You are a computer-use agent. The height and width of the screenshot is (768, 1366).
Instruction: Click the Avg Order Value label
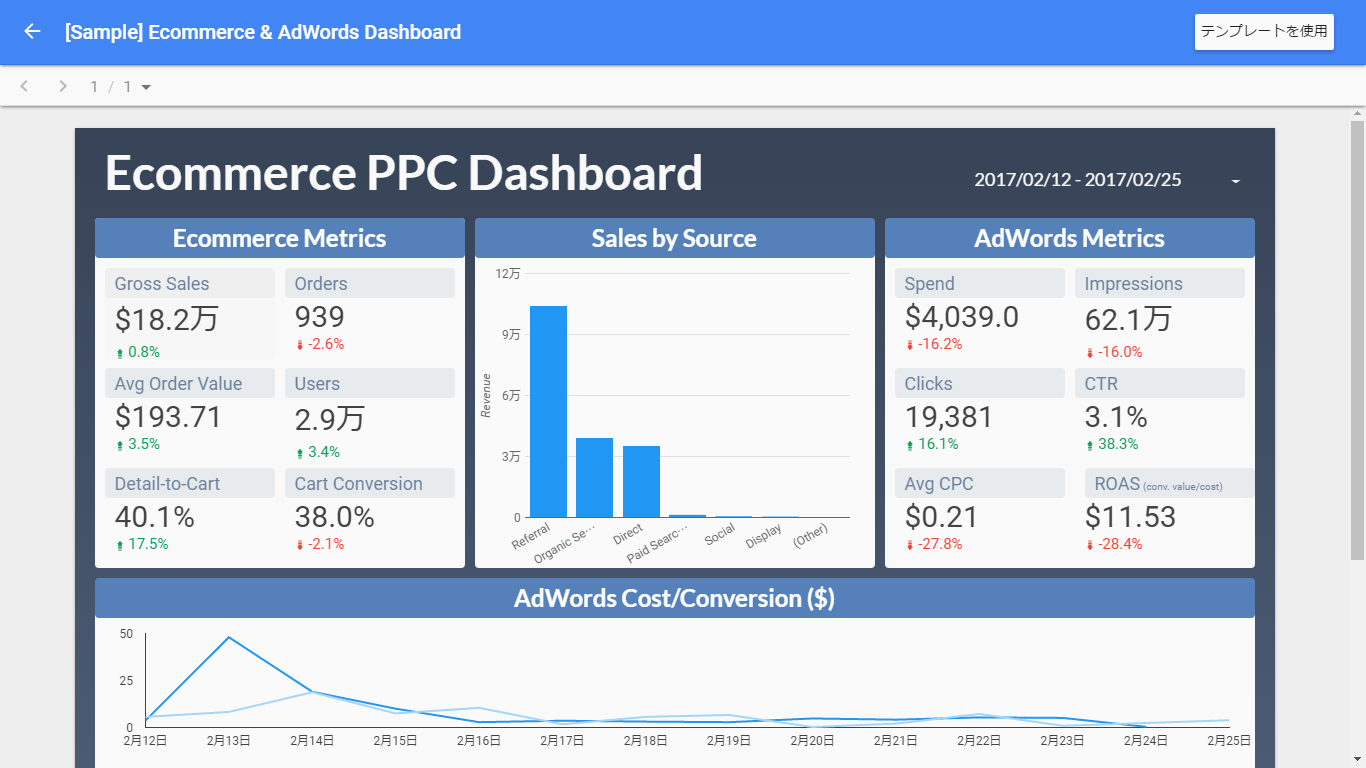(x=178, y=384)
